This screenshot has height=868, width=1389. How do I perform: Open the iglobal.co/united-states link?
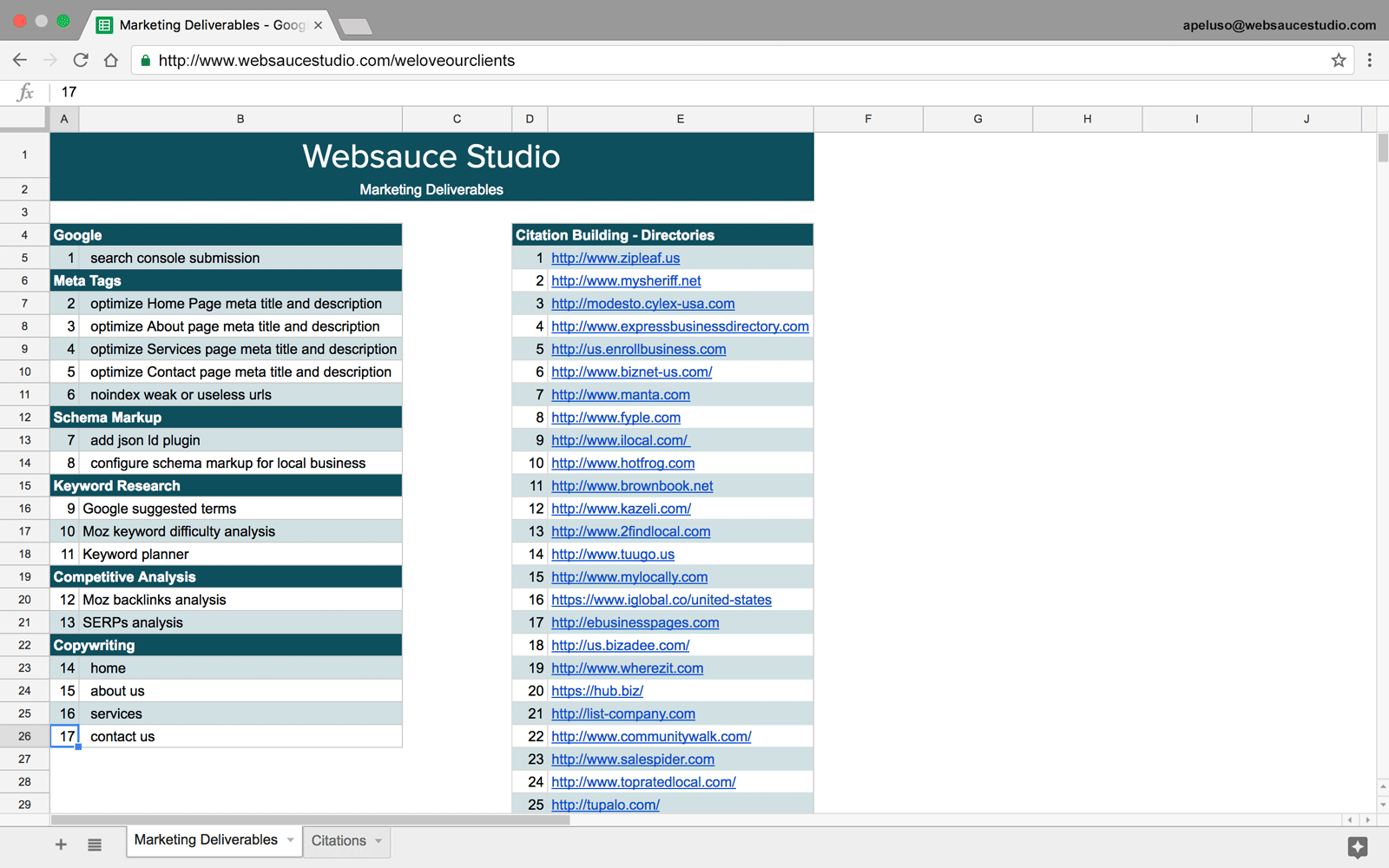click(x=662, y=600)
